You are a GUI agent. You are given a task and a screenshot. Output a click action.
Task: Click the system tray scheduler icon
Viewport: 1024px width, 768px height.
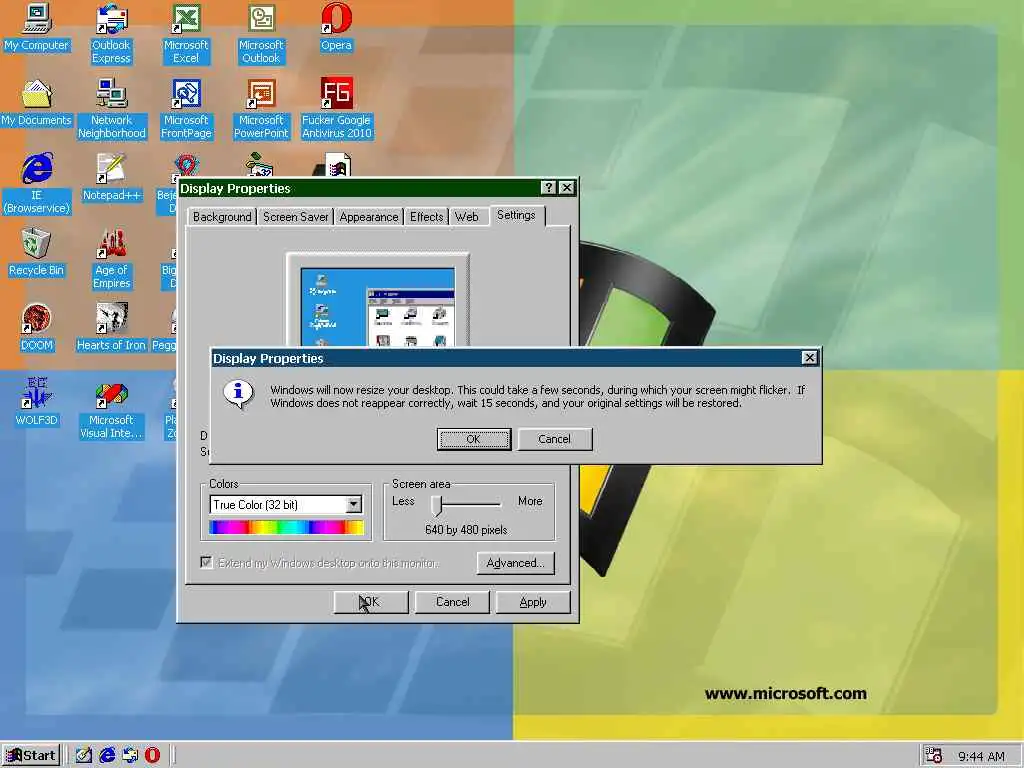[x=934, y=756]
